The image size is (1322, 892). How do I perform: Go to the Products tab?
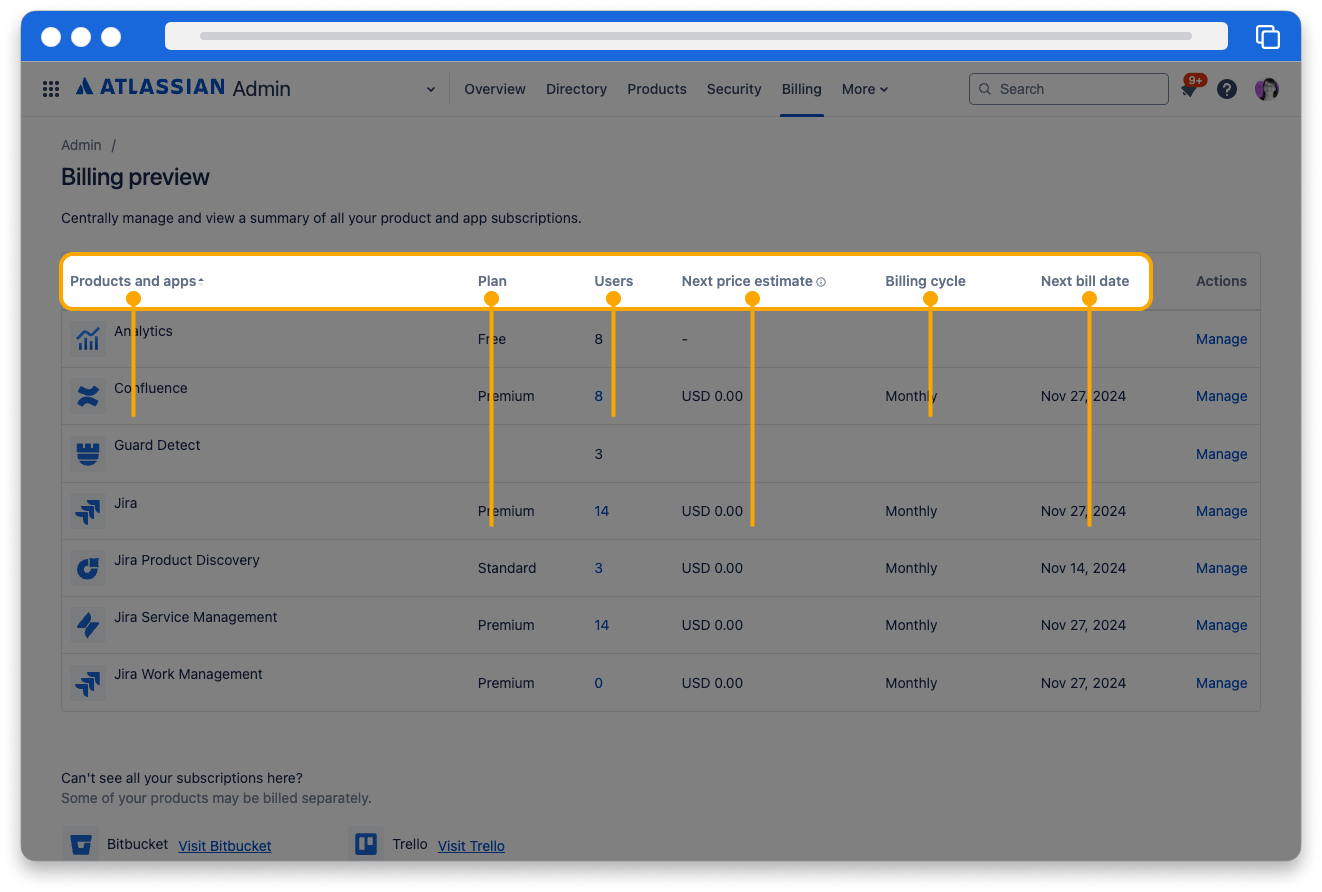coord(657,89)
